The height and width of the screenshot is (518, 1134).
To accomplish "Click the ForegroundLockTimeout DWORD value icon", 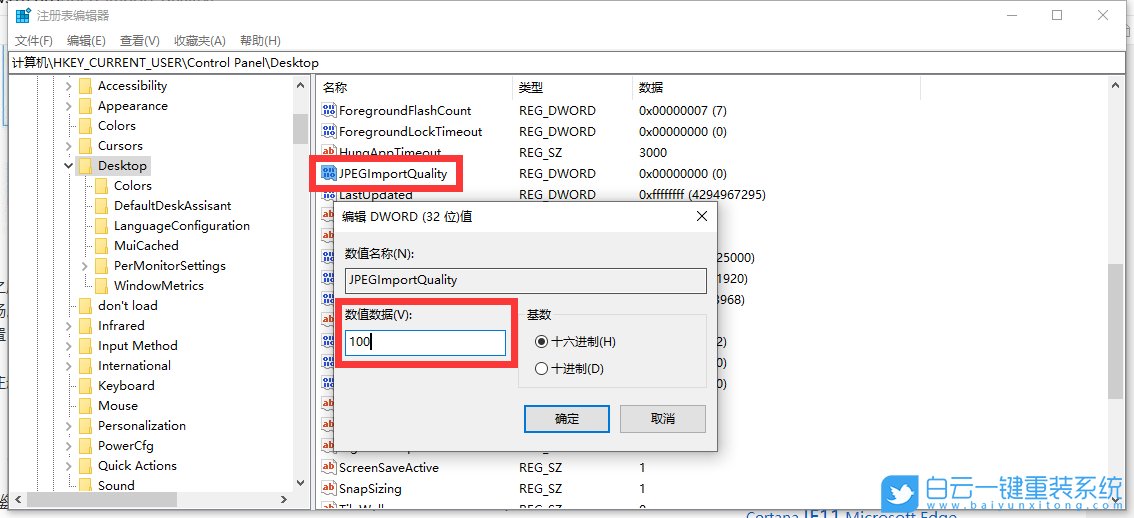I will point(329,132).
